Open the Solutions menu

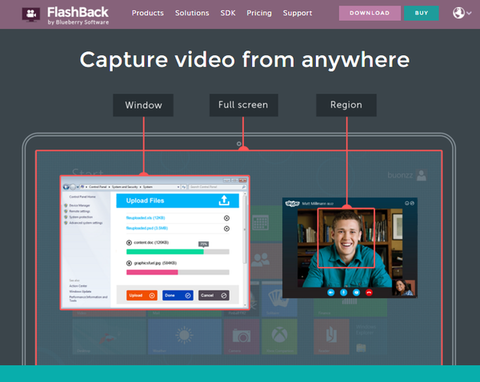pos(192,13)
